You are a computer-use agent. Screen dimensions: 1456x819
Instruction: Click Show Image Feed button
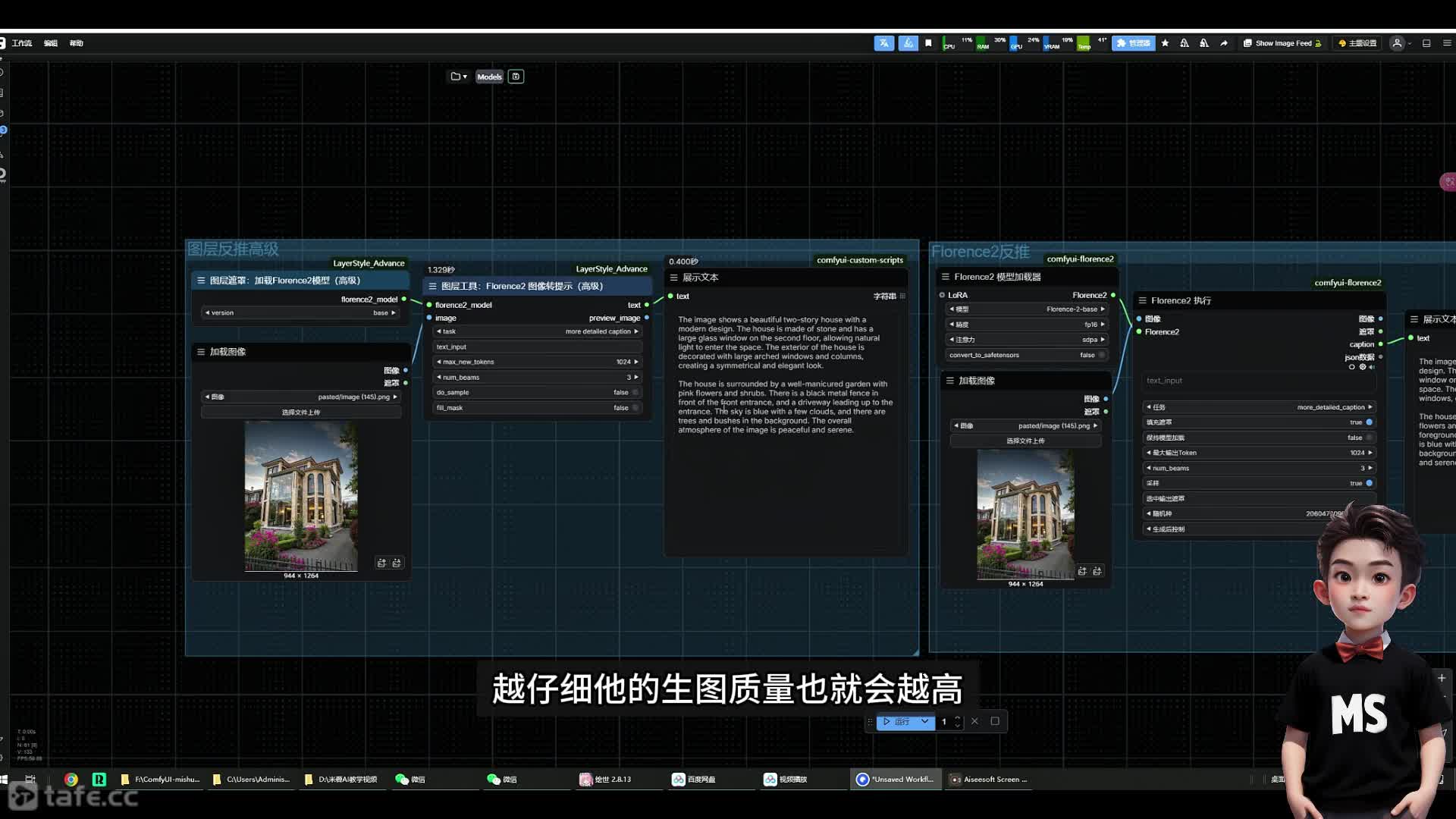(x=1282, y=43)
